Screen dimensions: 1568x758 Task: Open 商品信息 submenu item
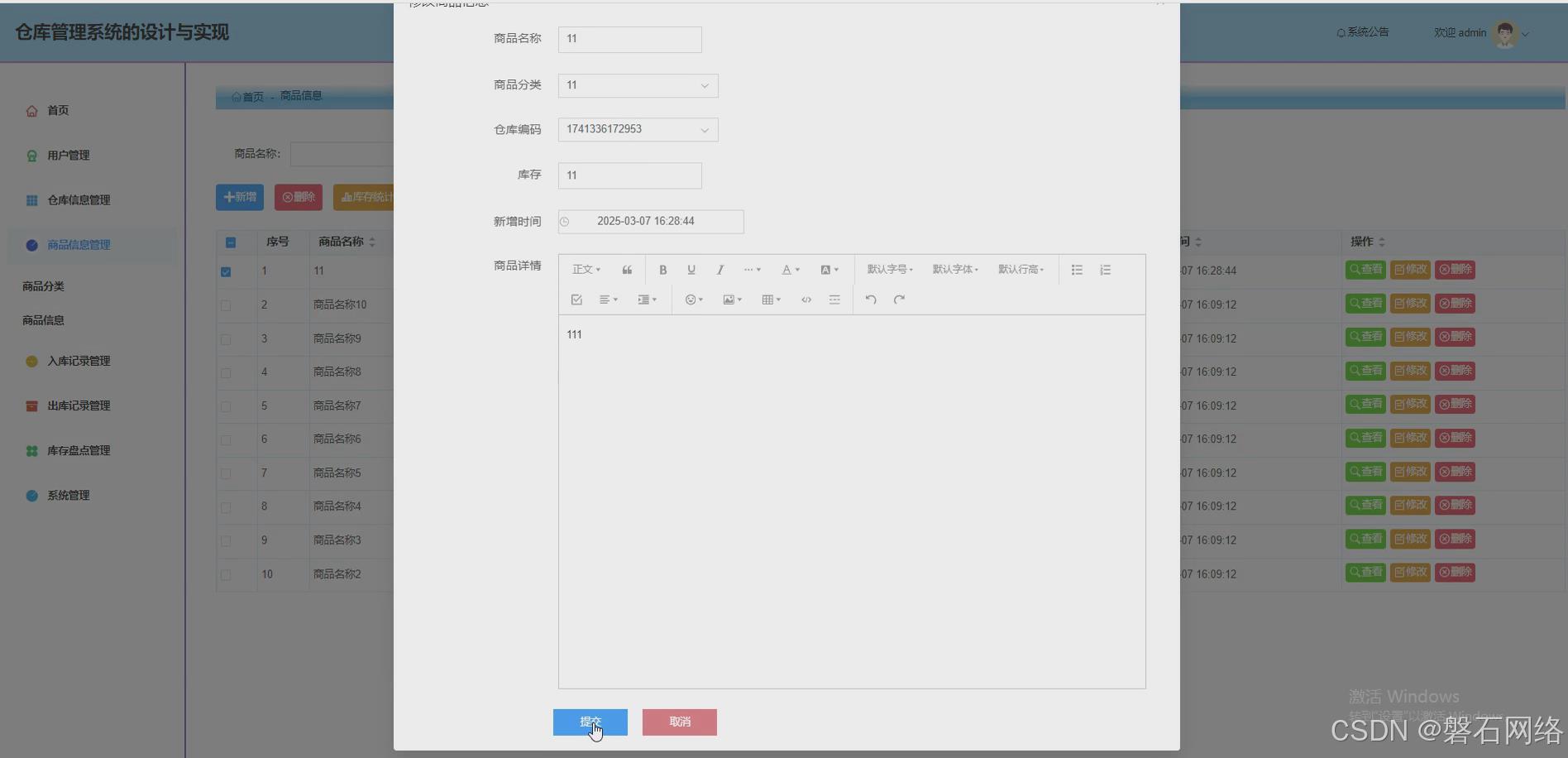[43, 320]
